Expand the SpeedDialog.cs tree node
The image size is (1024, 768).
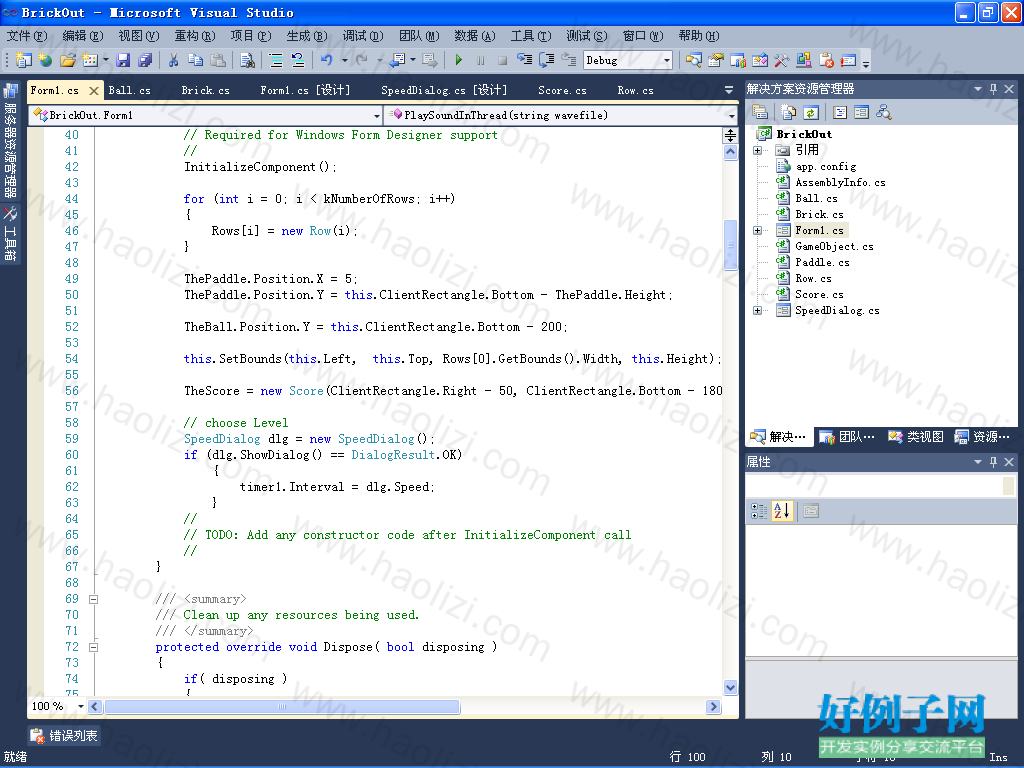pyautogui.click(x=758, y=311)
